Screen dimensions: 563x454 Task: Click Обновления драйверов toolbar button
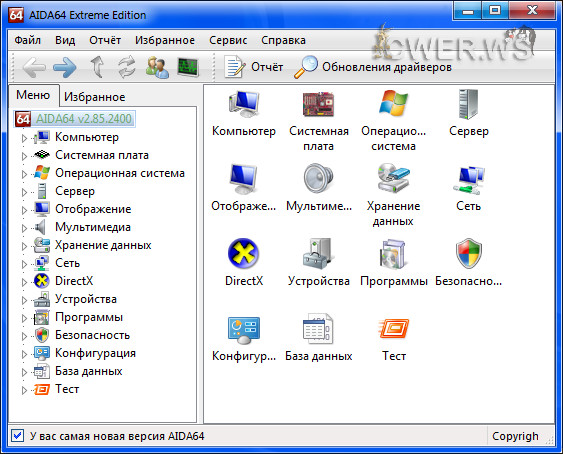[373, 67]
